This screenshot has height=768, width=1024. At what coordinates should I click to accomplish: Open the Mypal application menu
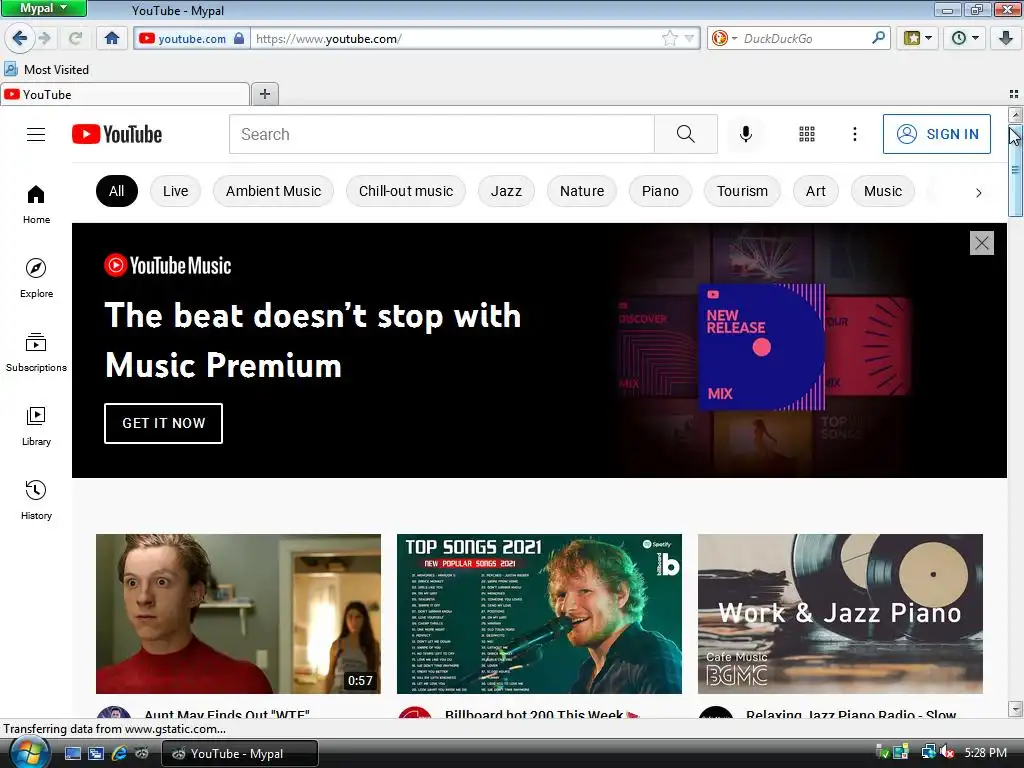44,8
